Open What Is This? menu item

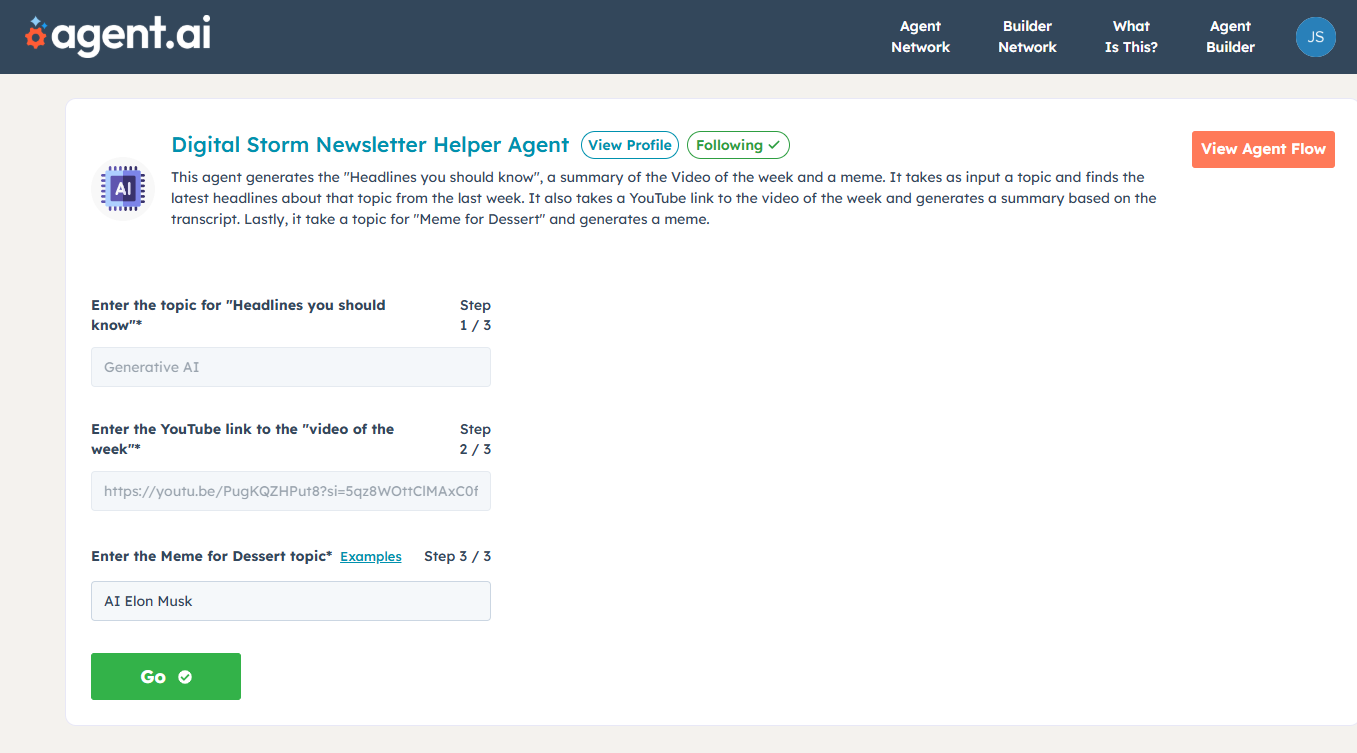click(1131, 37)
